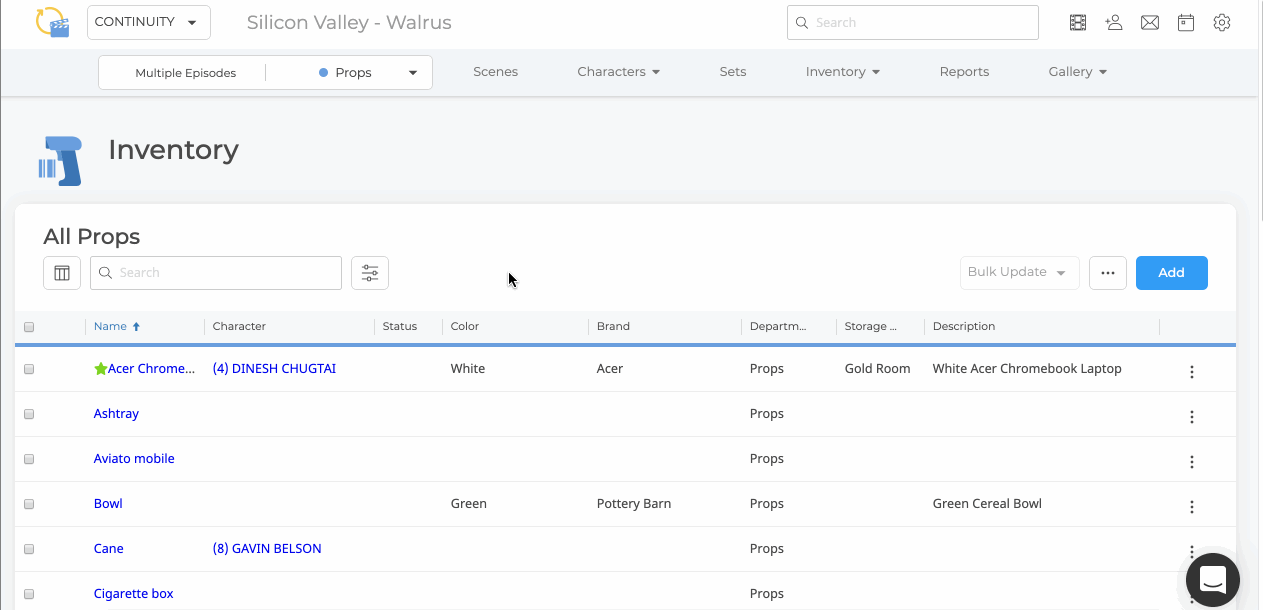Screen dimensions: 1263x610
Task: Expand the Characters menu
Action: [x=618, y=72]
